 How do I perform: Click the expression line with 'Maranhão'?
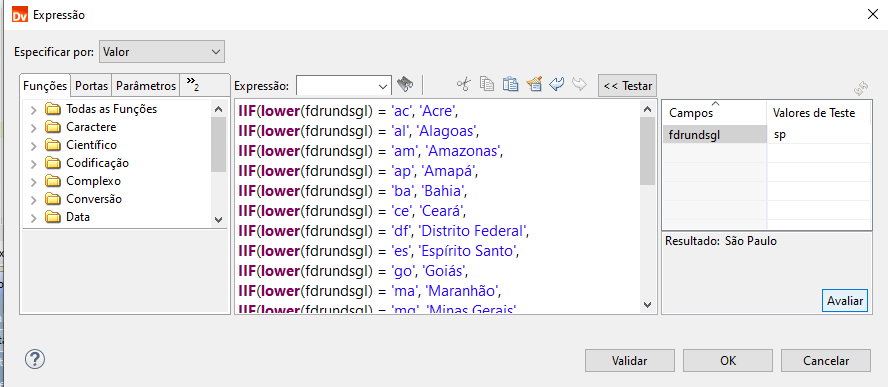pos(370,291)
